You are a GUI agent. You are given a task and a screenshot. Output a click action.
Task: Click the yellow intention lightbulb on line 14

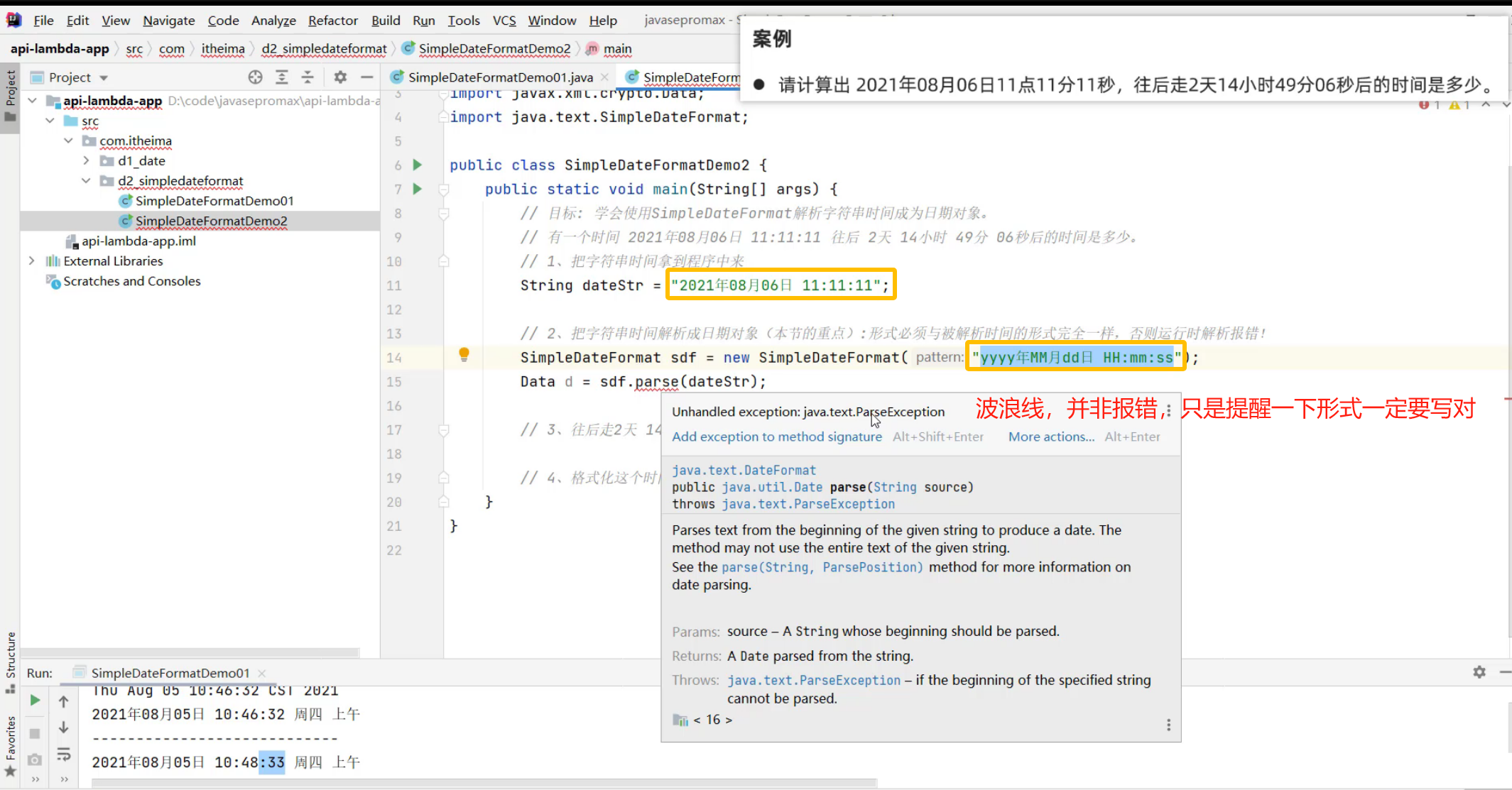[x=464, y=354]
